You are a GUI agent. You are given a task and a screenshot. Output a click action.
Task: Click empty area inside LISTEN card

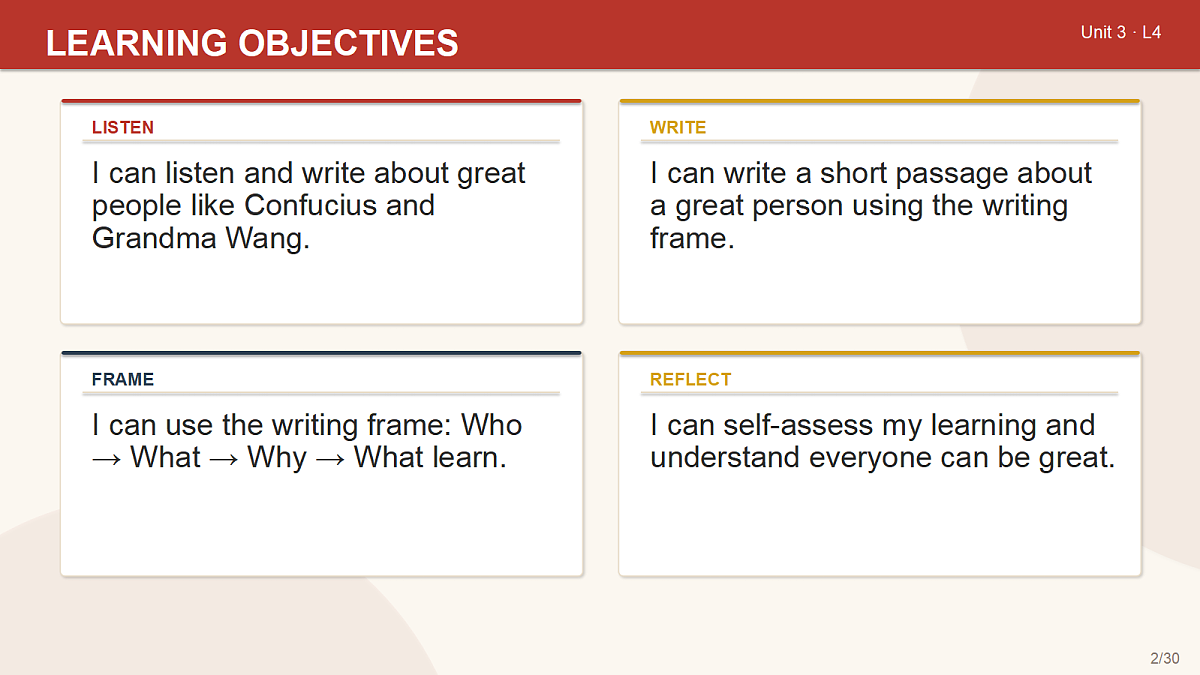click(x=321, y=290)
